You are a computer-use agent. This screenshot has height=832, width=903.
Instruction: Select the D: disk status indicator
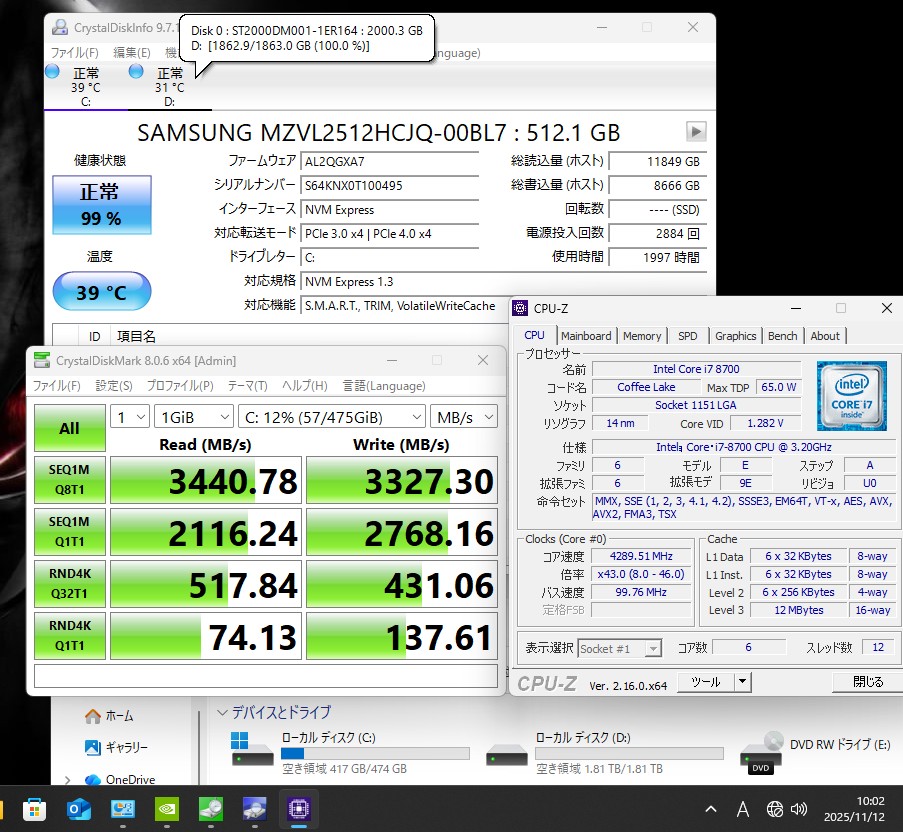[x=136, y=71]
